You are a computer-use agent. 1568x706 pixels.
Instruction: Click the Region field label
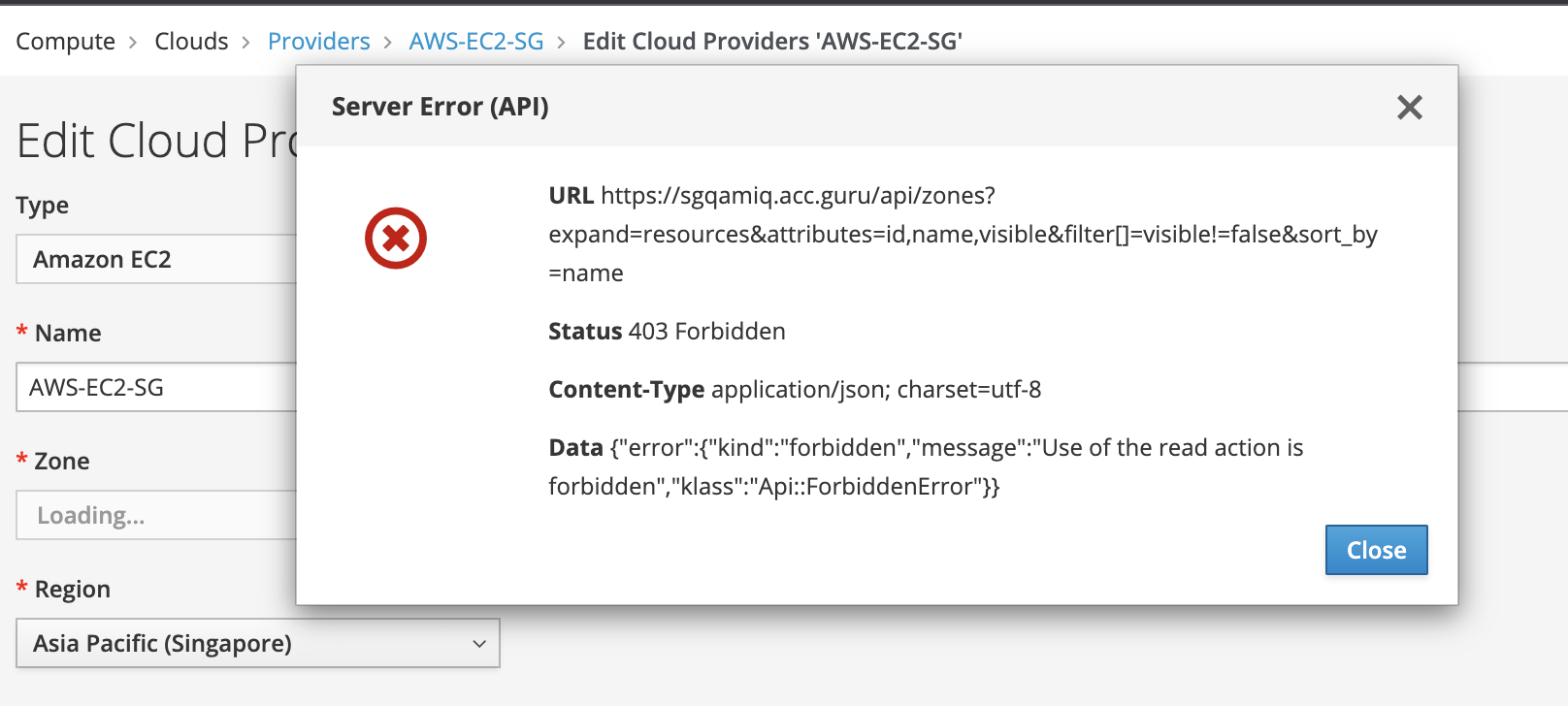tap(72, 590)
